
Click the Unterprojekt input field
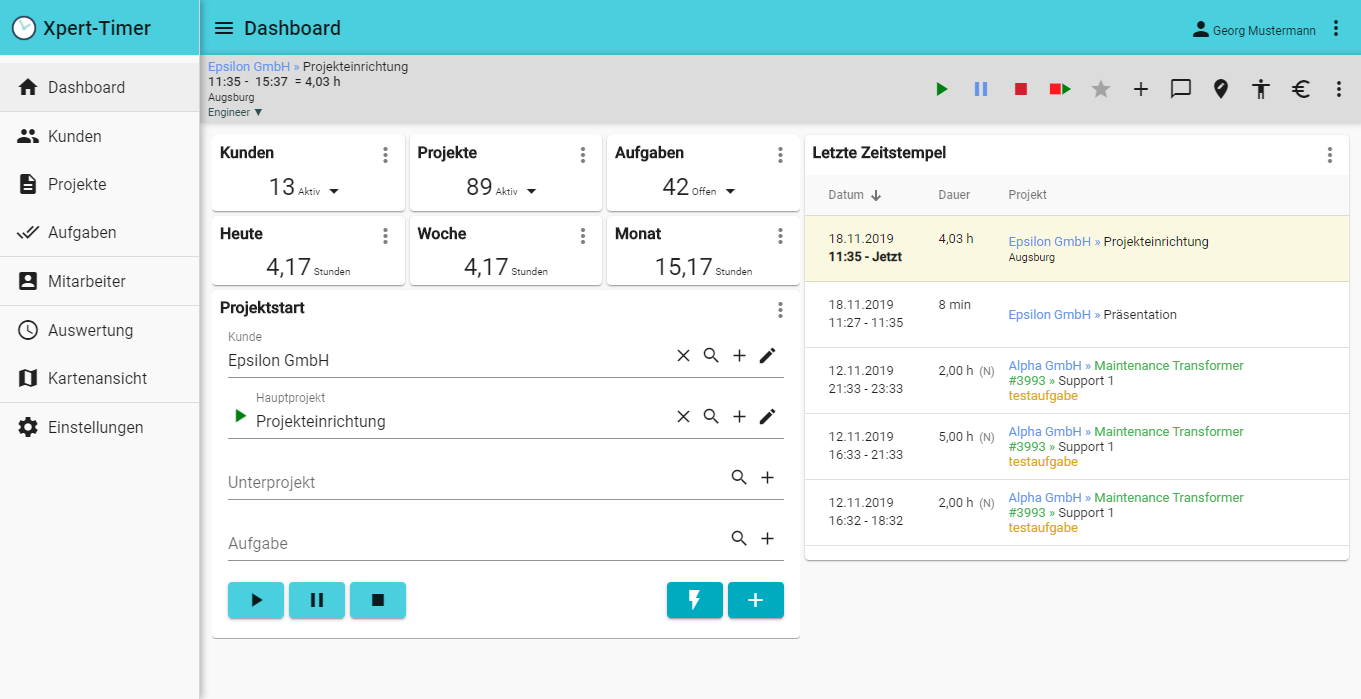(470, 482)
